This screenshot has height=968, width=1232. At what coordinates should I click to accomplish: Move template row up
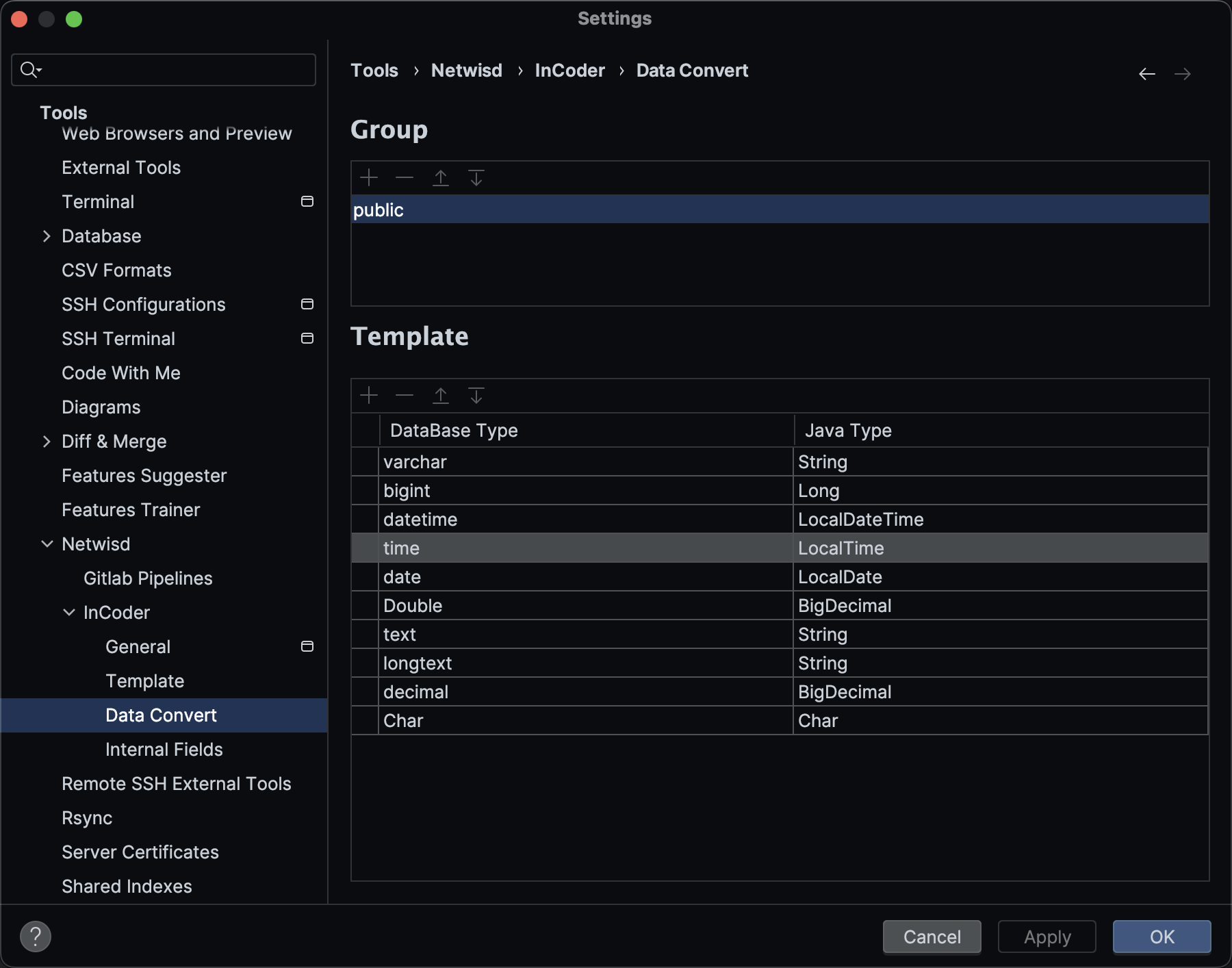[x=441, y=396]
